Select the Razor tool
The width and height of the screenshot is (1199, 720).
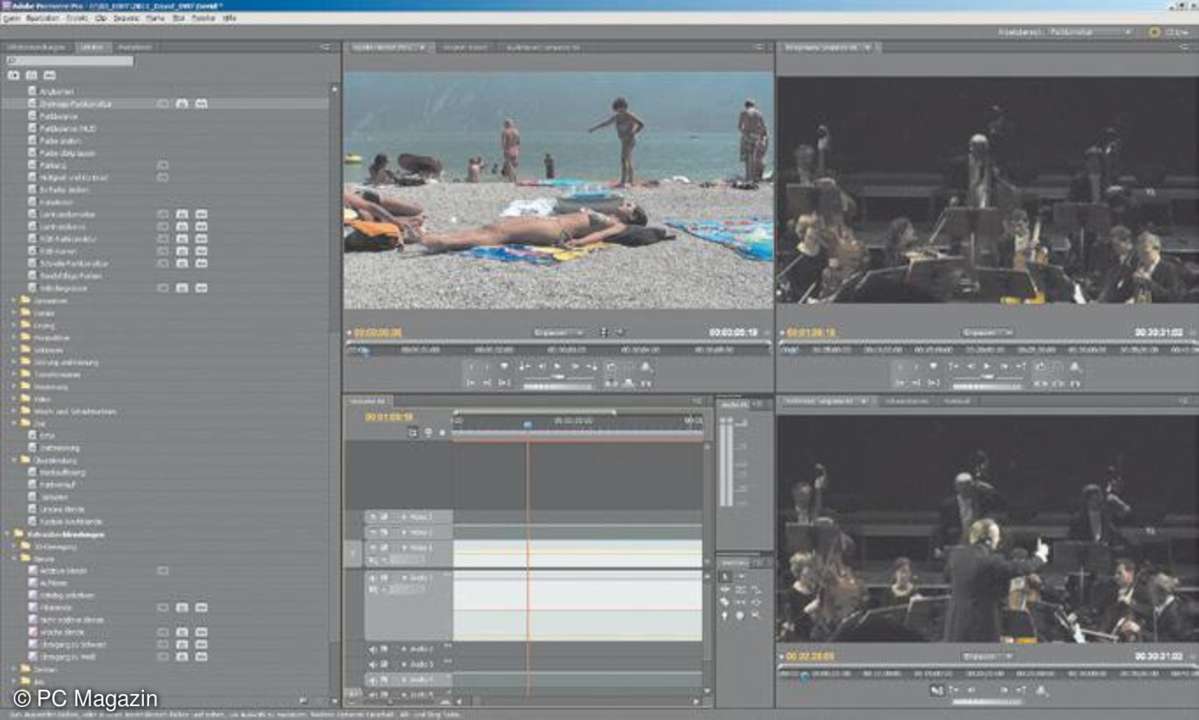click(x=725, y=603)
